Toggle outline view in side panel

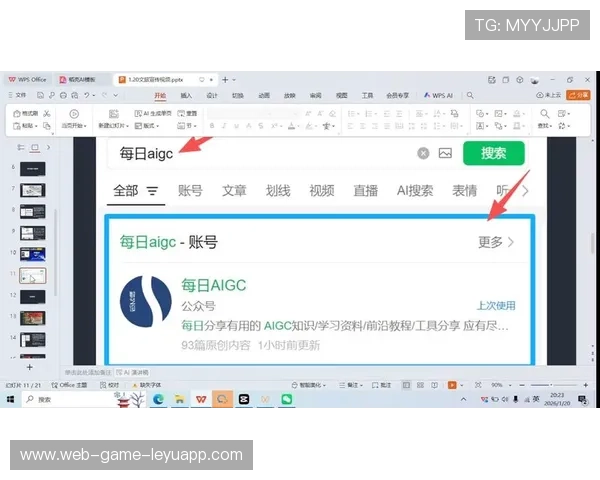click(x=21, y=147)
